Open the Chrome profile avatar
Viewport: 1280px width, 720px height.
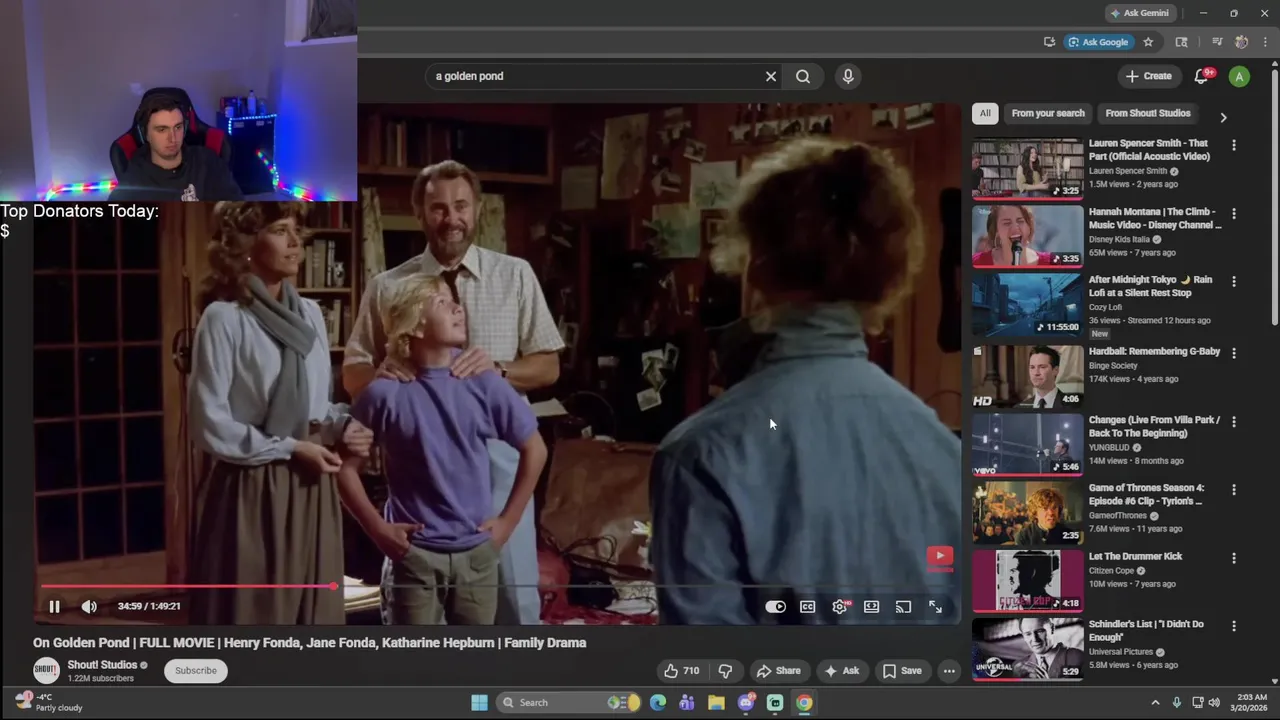point(1241,42)
